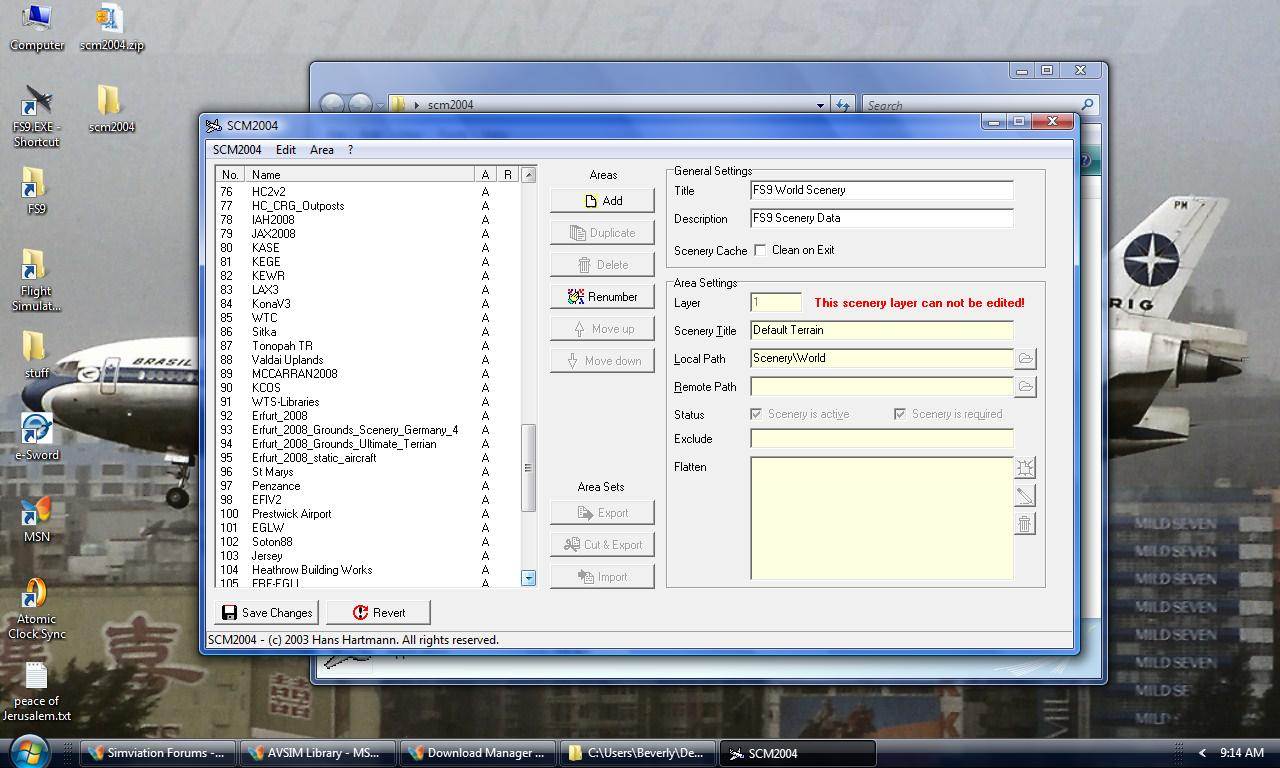Click the flatten delete trash icon
1280x768 pixels.
[x=1025, y=523]
